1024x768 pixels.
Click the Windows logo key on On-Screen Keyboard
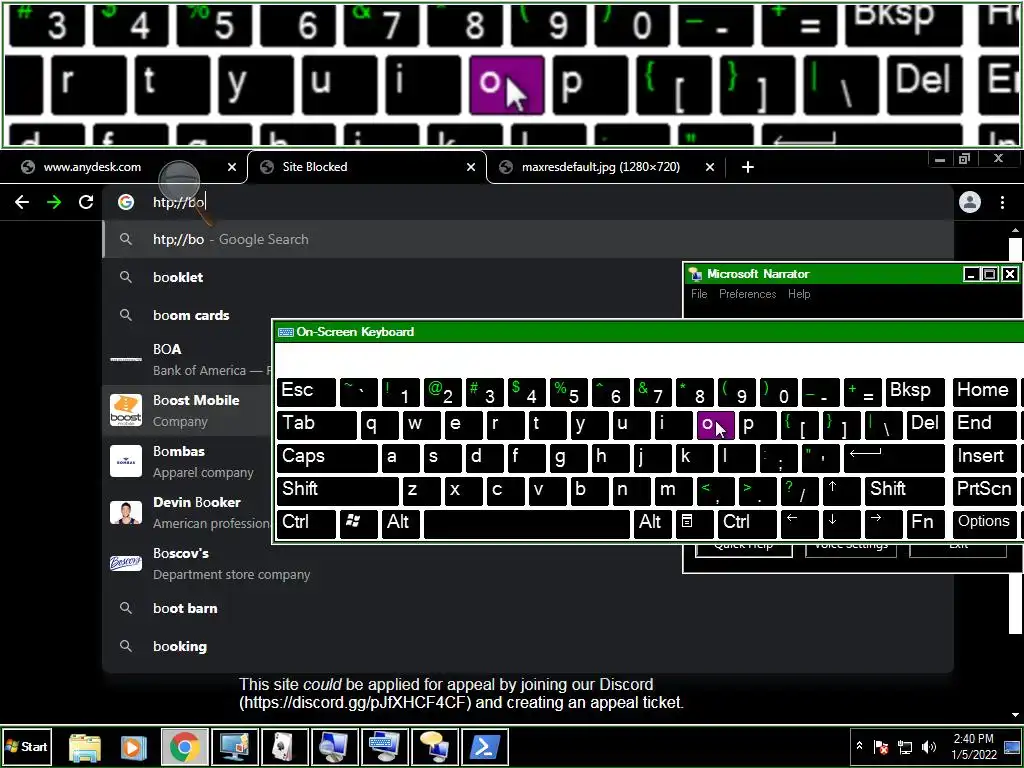pyautogui.click(x=359, y=524)
